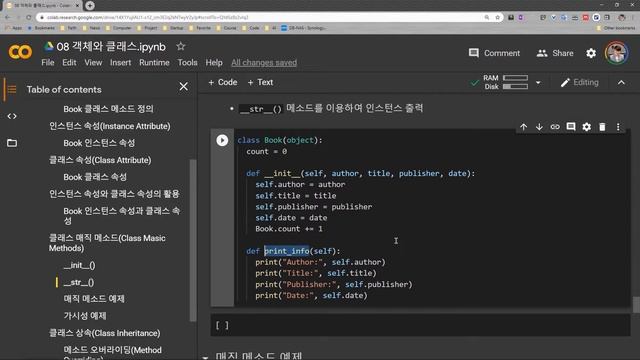640x360 pixels.
Task: Open cell editor settings gear
Action: tap(587, 127)
